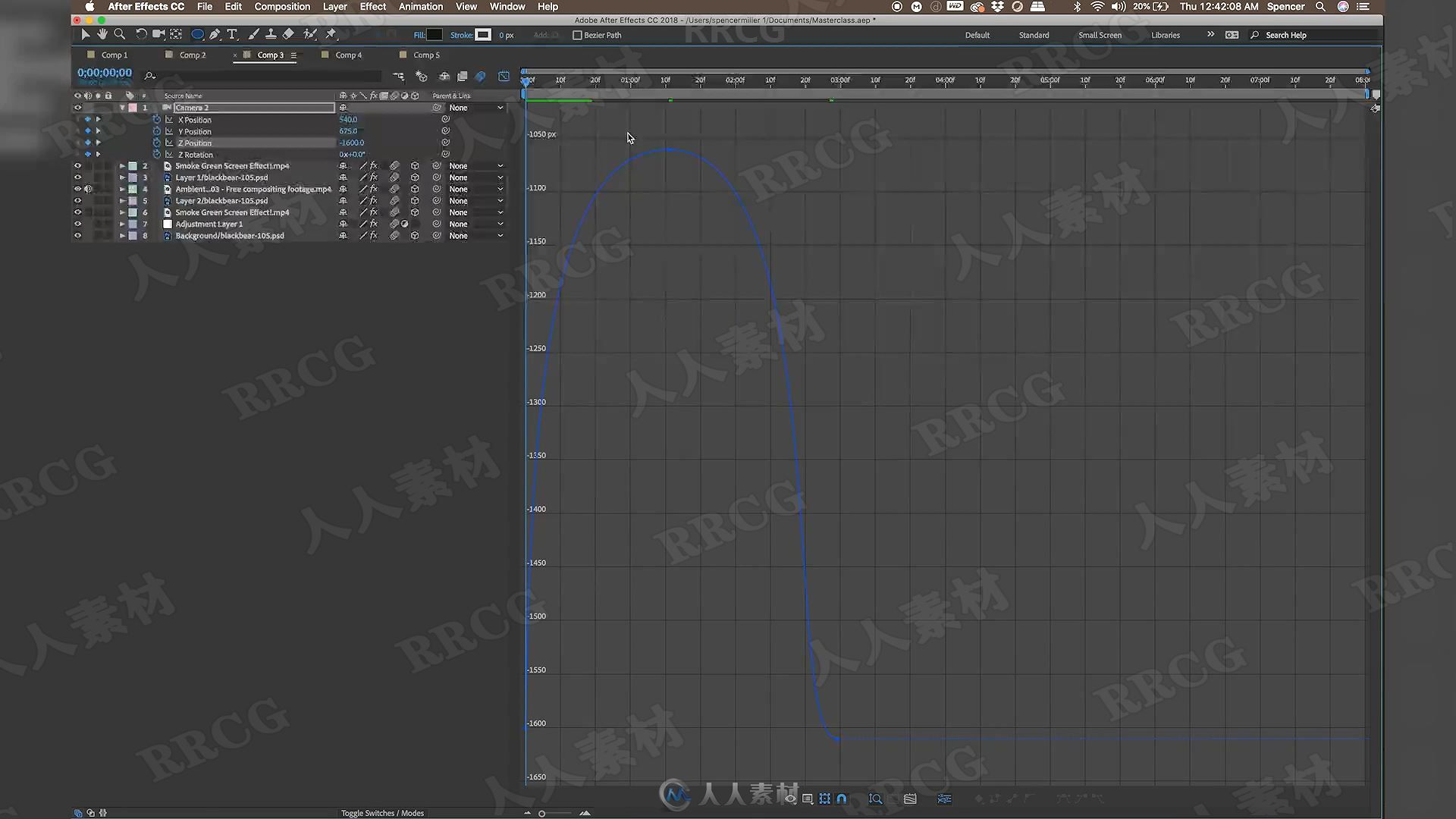1456x819 pixels.
Task: Open the Composition menu
Action: pos(283,7)
